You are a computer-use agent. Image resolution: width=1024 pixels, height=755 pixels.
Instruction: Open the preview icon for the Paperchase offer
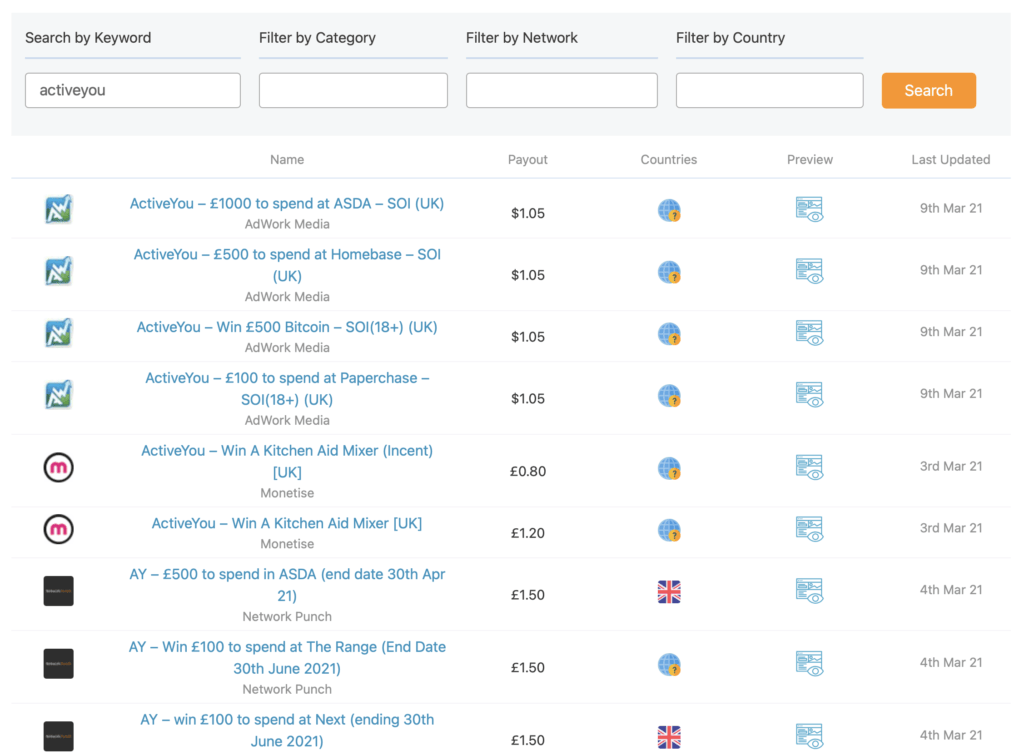[x=809, y=396]
